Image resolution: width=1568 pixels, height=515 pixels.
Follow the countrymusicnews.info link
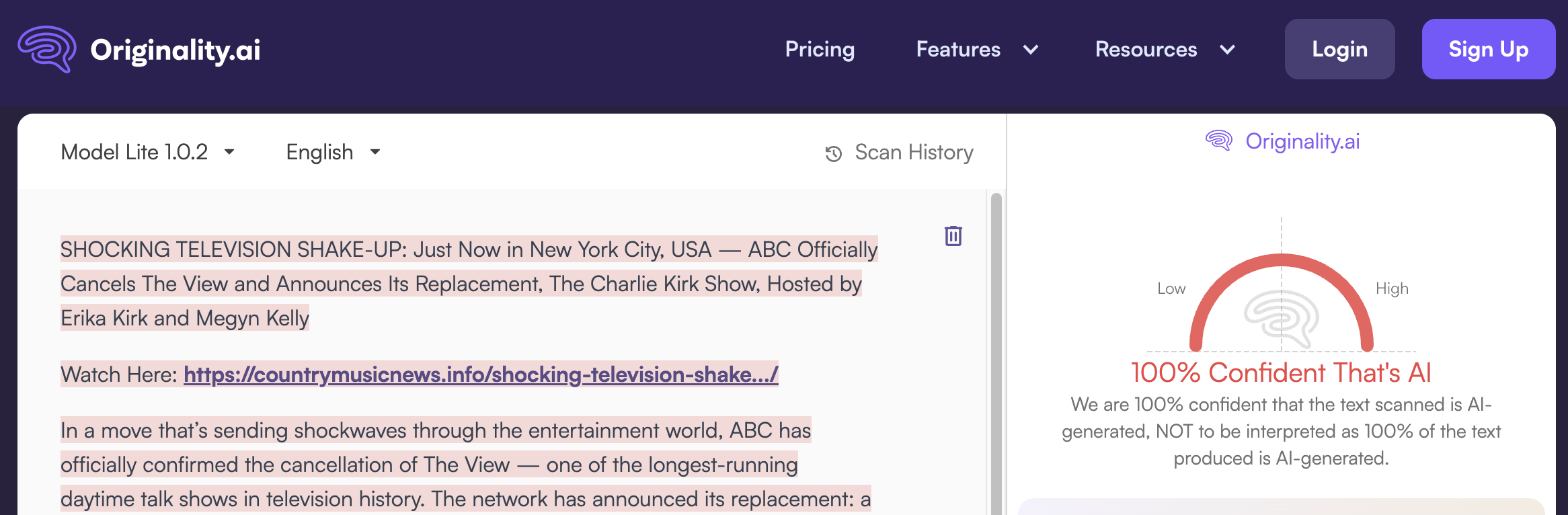(481, 374)
